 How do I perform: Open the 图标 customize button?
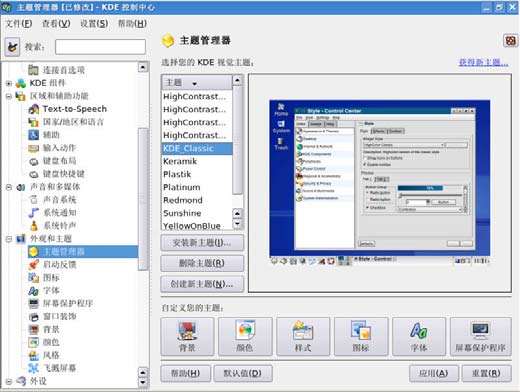click(x=361, y=336)
